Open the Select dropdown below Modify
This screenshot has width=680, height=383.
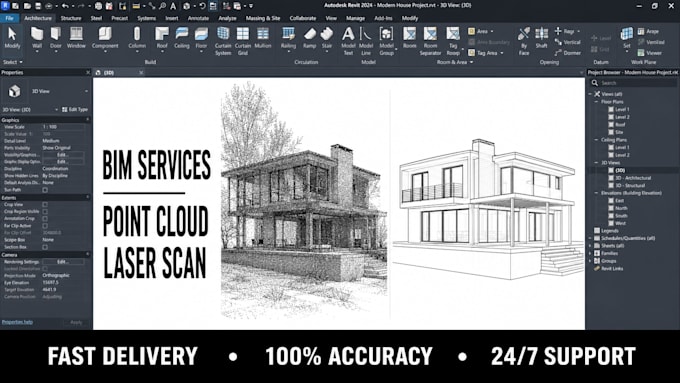13,62
